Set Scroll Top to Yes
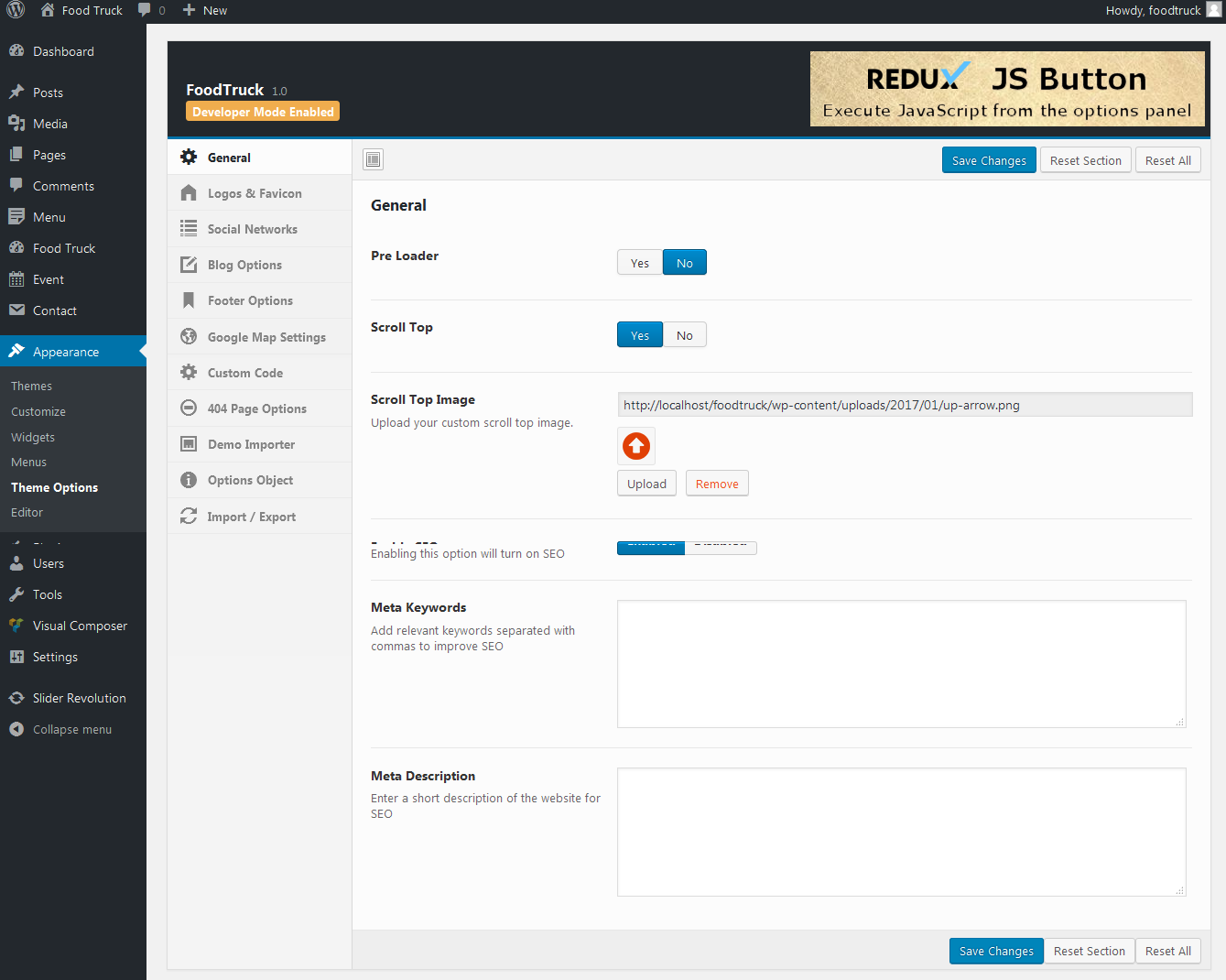 [640, 335]
